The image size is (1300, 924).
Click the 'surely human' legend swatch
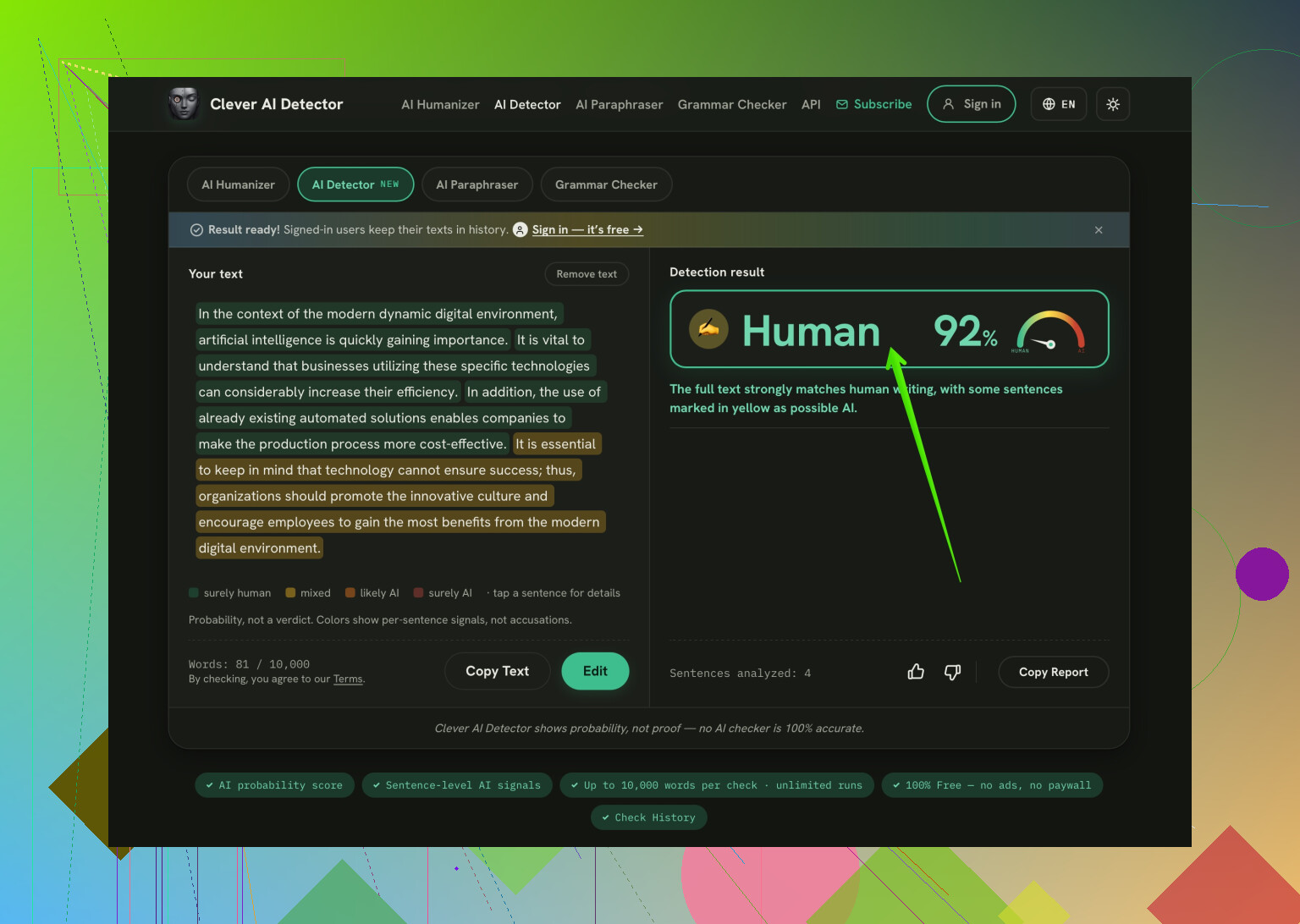coord(194,592)
